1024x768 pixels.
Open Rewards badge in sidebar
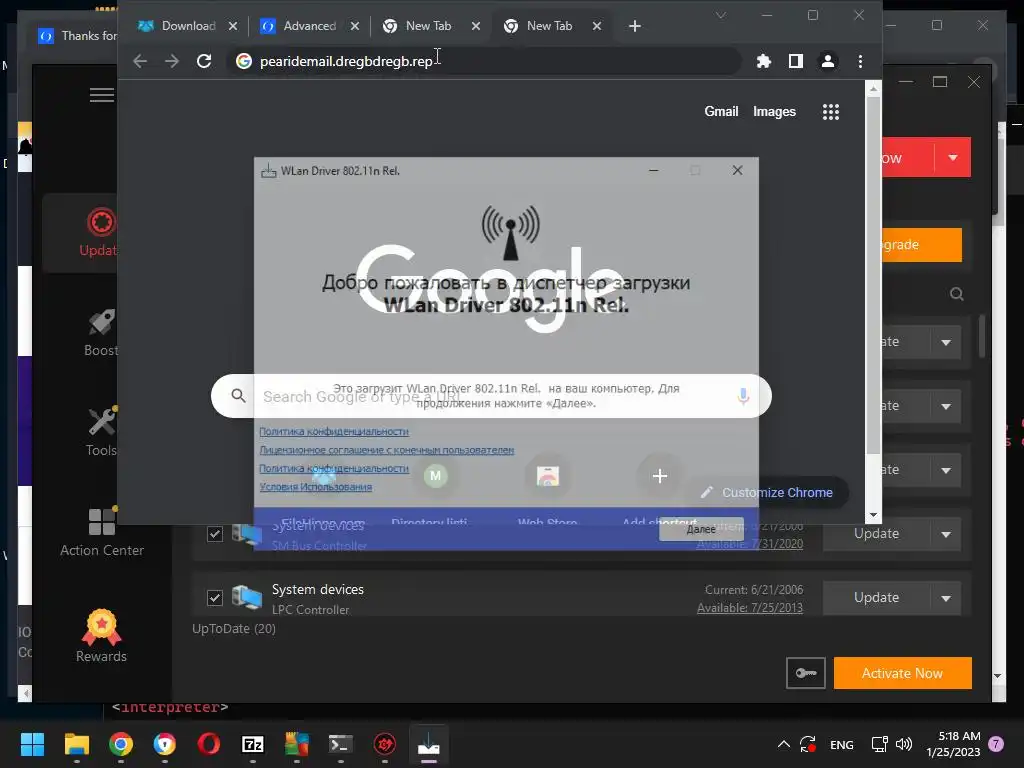[101, 636]
